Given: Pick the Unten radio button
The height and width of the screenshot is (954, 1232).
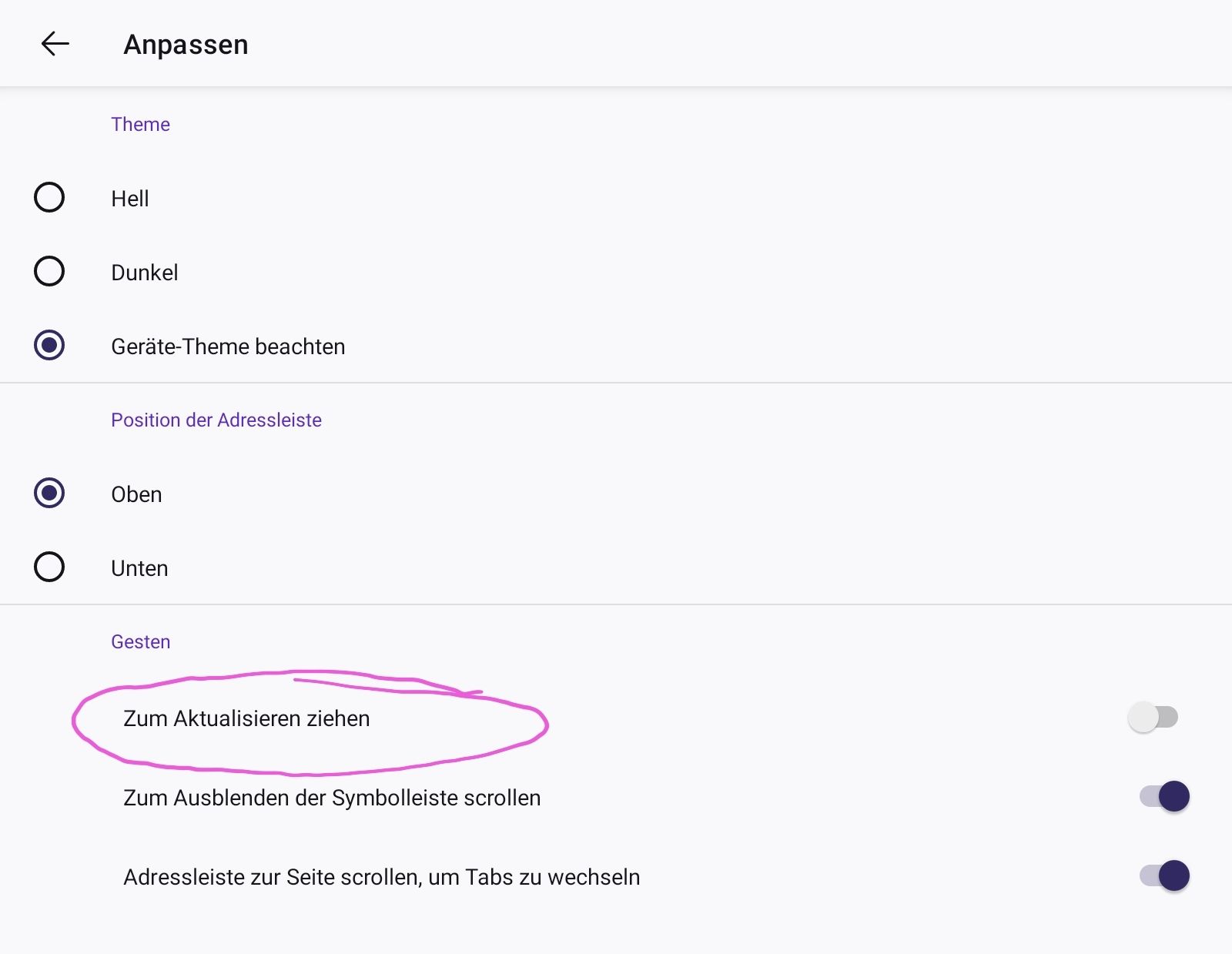Looking at the screenshot, I should tap(49, 567).
